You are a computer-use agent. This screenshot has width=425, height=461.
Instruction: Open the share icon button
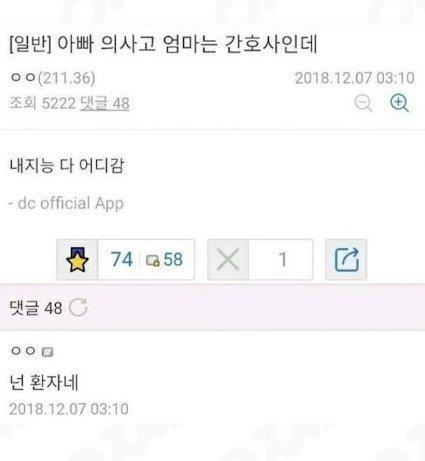[346, 260]
